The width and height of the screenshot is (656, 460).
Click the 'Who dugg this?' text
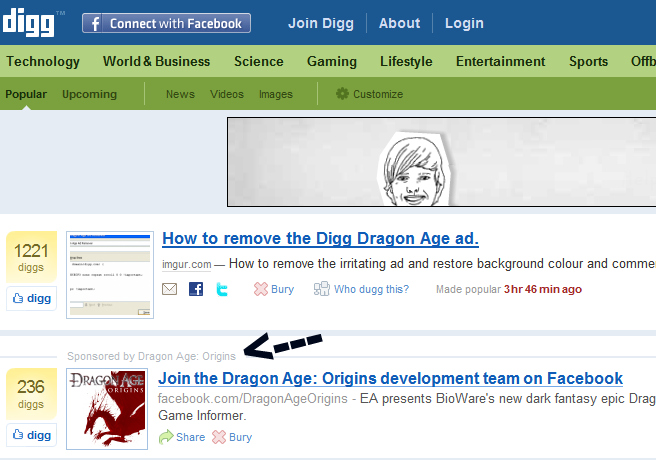click(x=371, y=289)
